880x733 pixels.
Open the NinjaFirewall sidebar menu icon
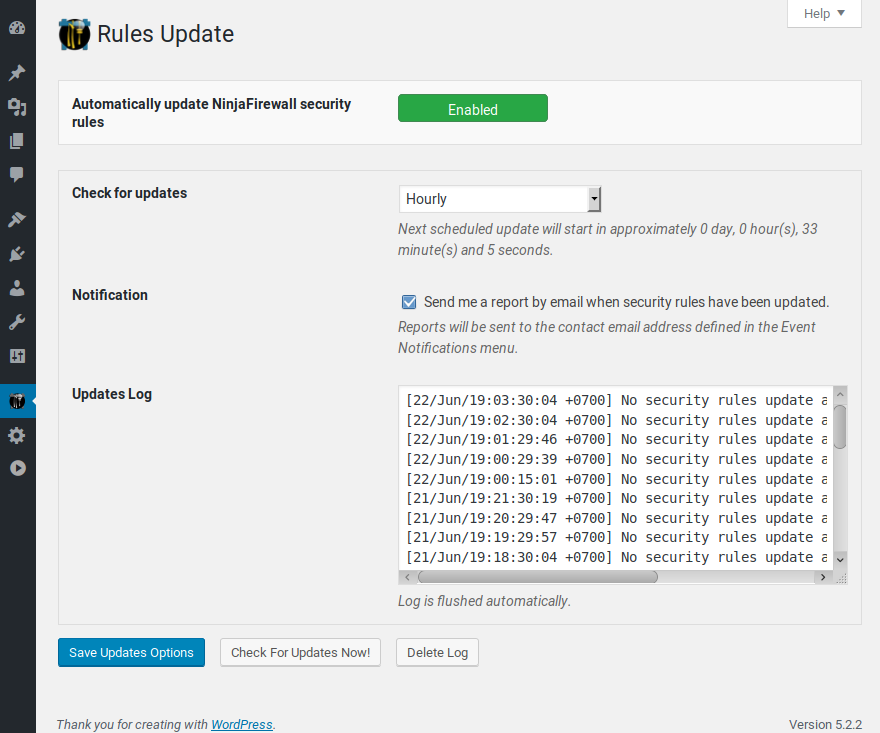(x=17, y=401)
